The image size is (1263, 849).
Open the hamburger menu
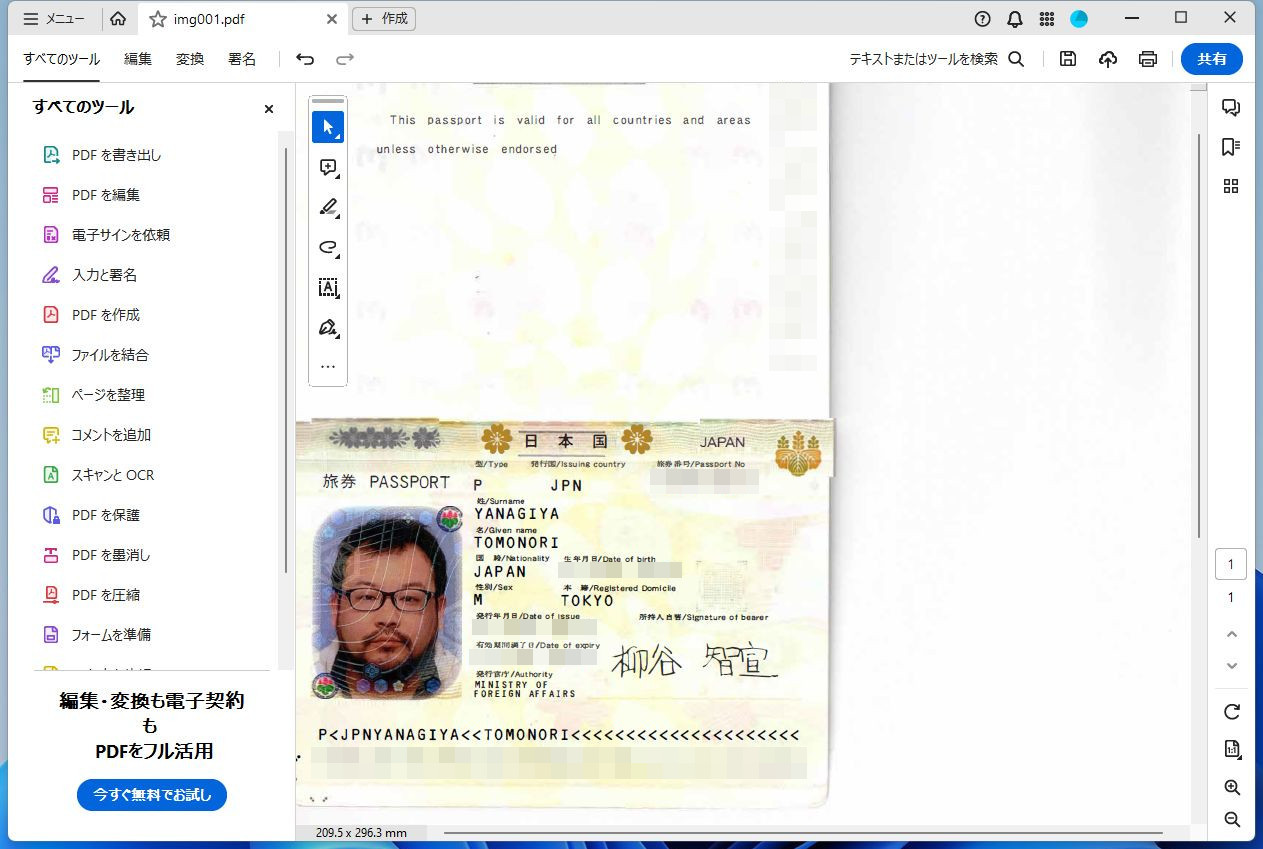click(x=28, y=17)
